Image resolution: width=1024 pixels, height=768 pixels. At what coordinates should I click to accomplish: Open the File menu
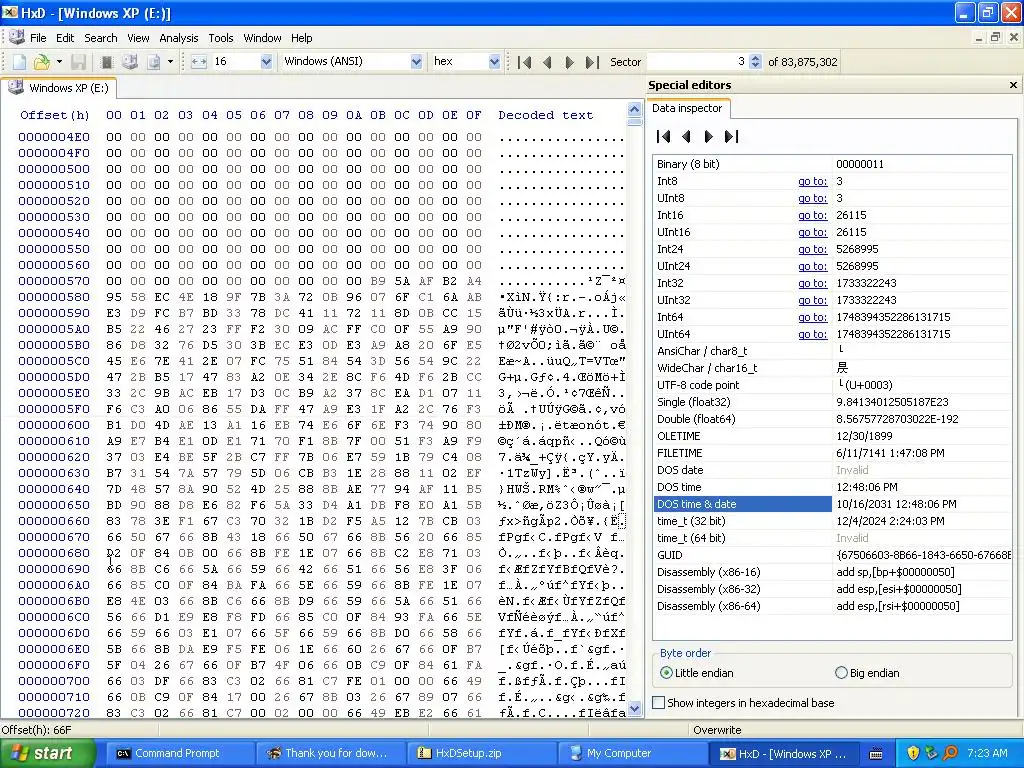(38, 38)
